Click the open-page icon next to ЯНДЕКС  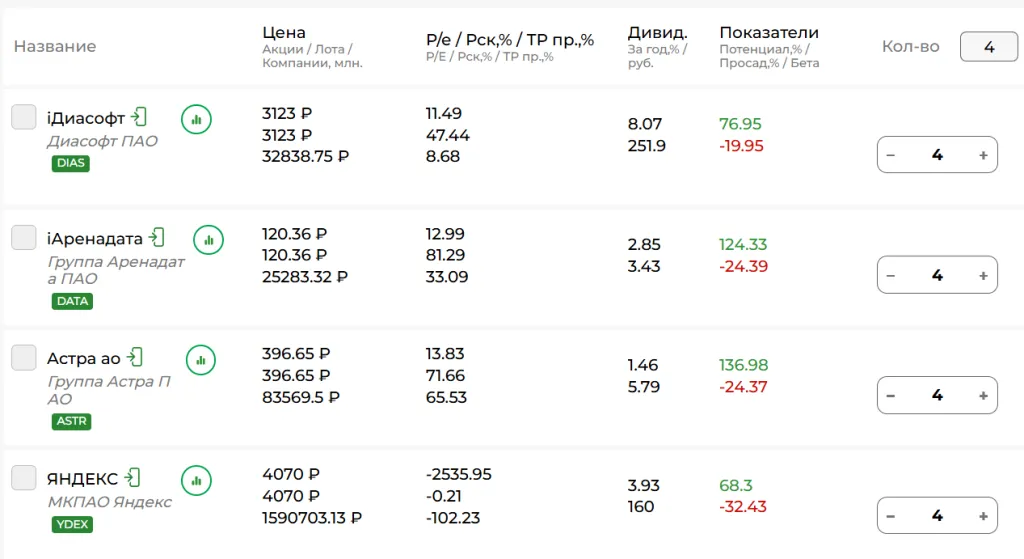[x=133, y=477]
